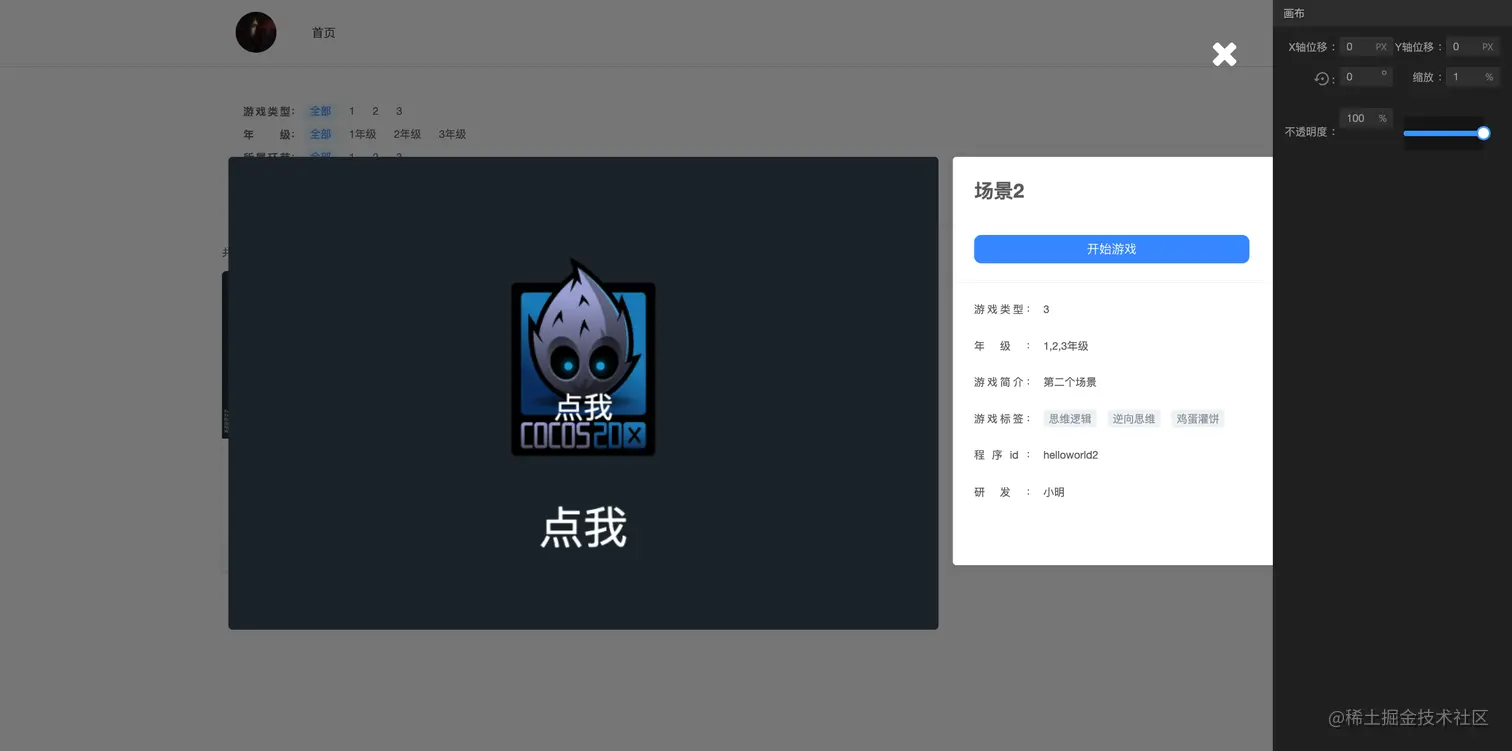Click the developer name 小明
Viewport: 1512px width, 751px height.
1054,492
